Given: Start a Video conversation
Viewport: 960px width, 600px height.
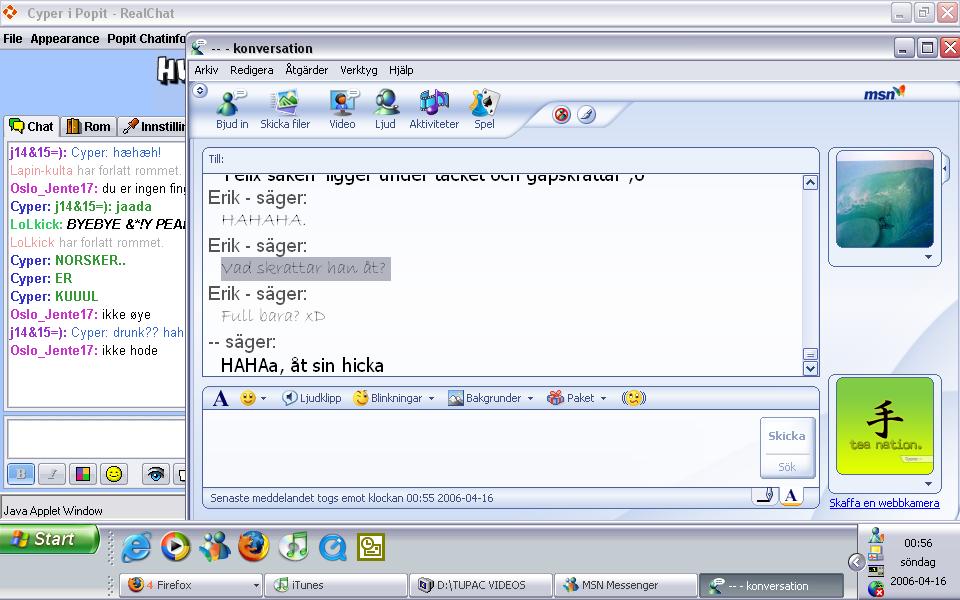Looking at the screenshot, I should tap(342, 110).
